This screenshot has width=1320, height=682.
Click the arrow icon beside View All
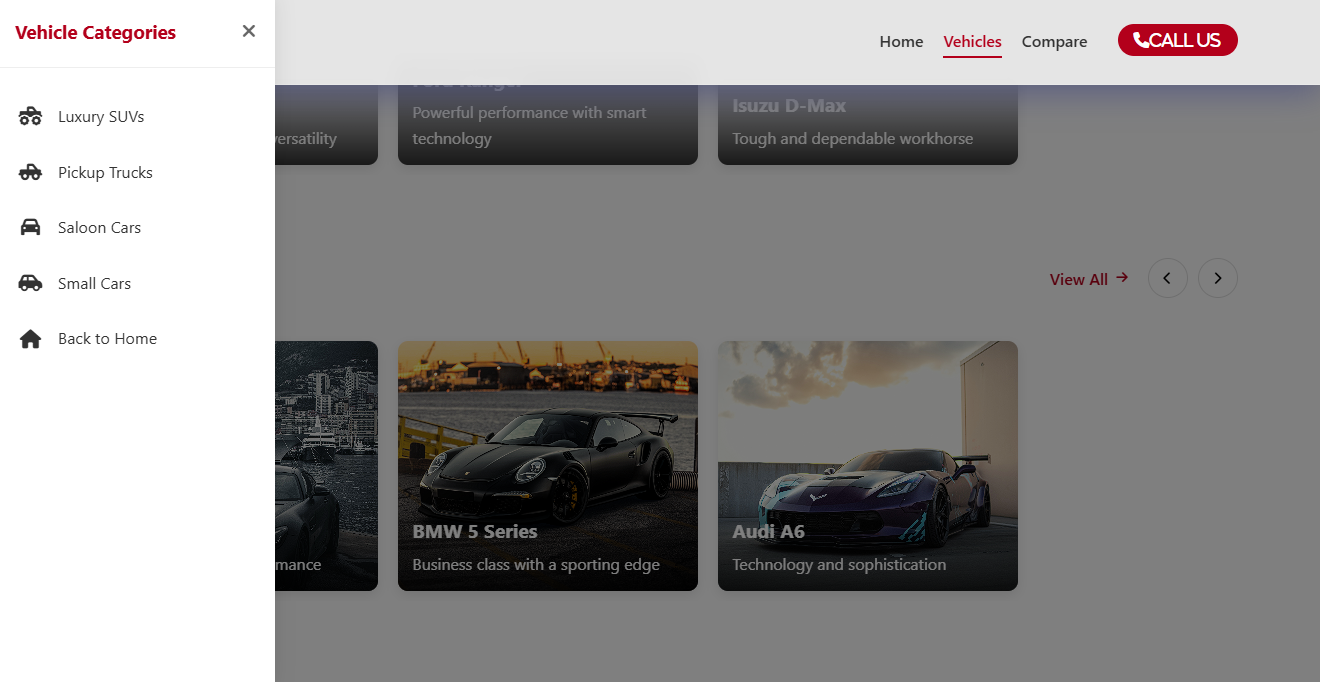pyautogui.click(x=1122, y=278)
